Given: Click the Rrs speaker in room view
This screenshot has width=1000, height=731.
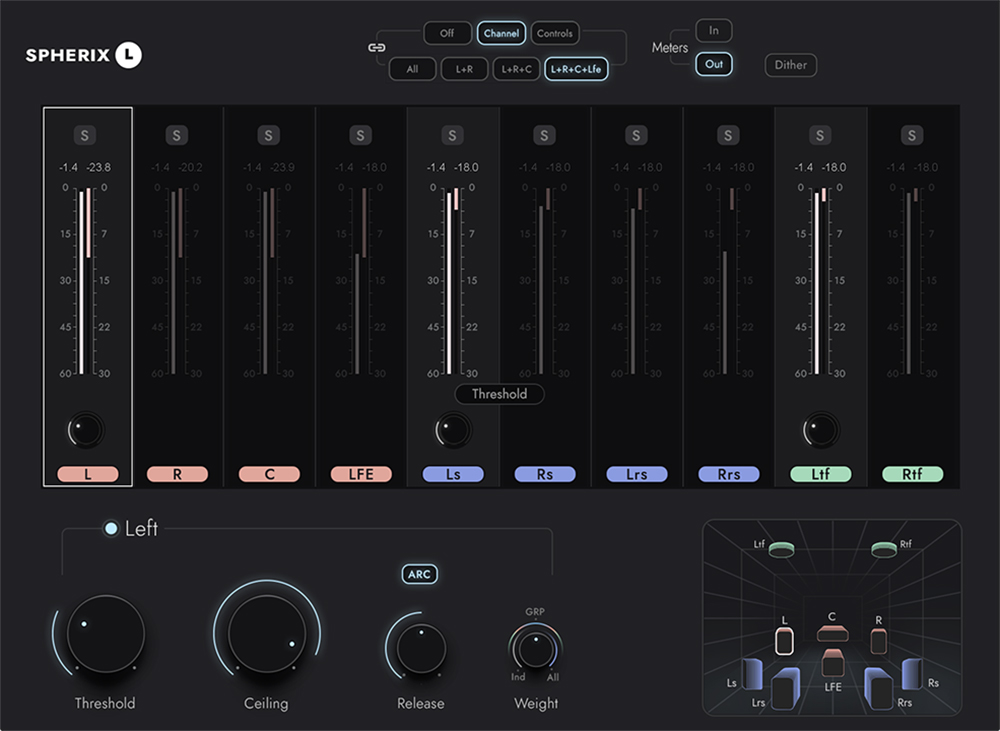Looking at the screenshot, I should 879,689.
